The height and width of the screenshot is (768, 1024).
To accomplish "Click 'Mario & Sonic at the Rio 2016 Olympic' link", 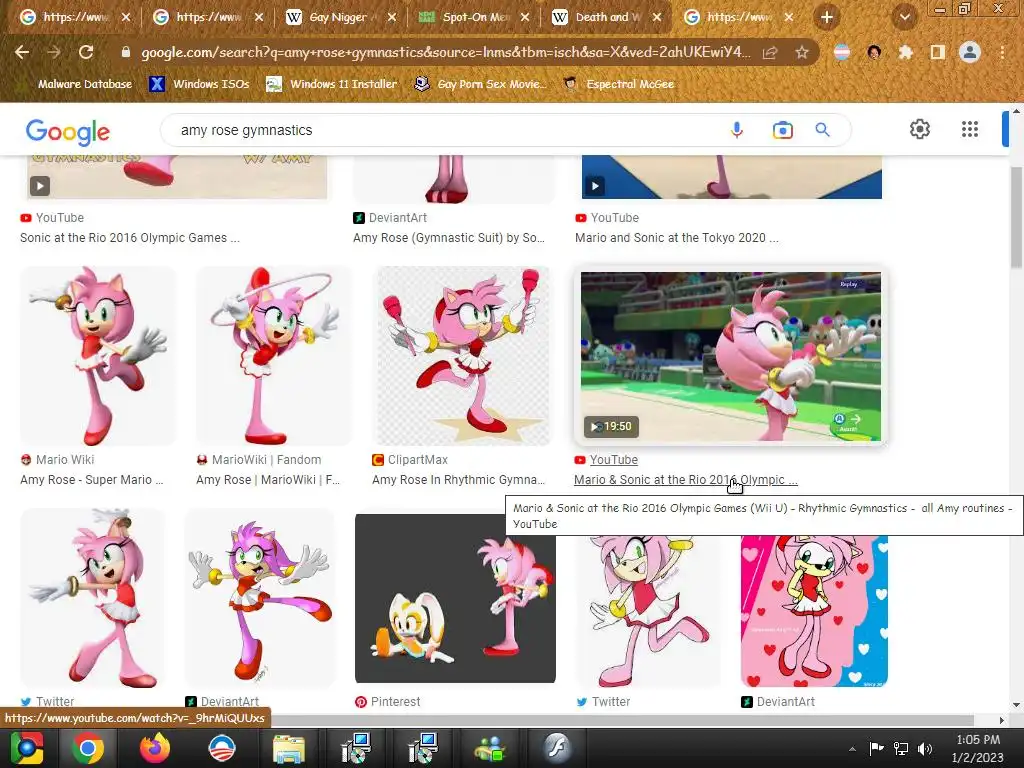I will tap(686, 479).
